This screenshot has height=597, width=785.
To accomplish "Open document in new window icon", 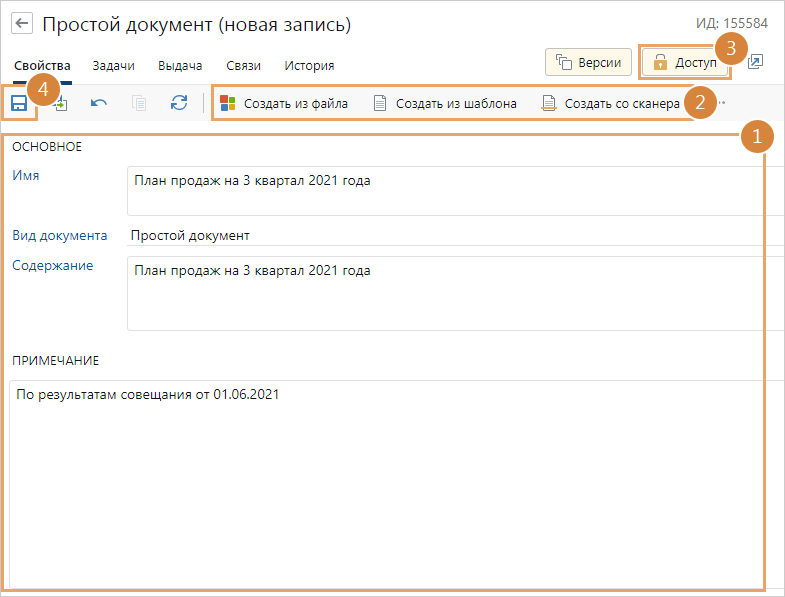I will 756,62.
